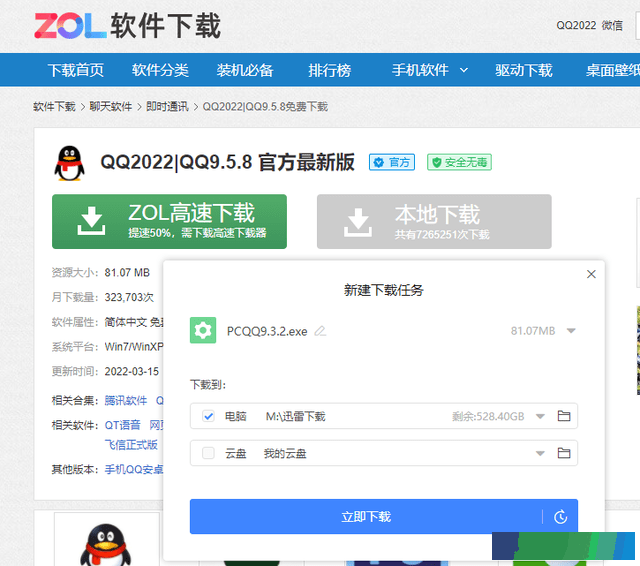Click 即时通讯 breadcrumb link
The width and height of the screenshot is (640, 566).
167,107
